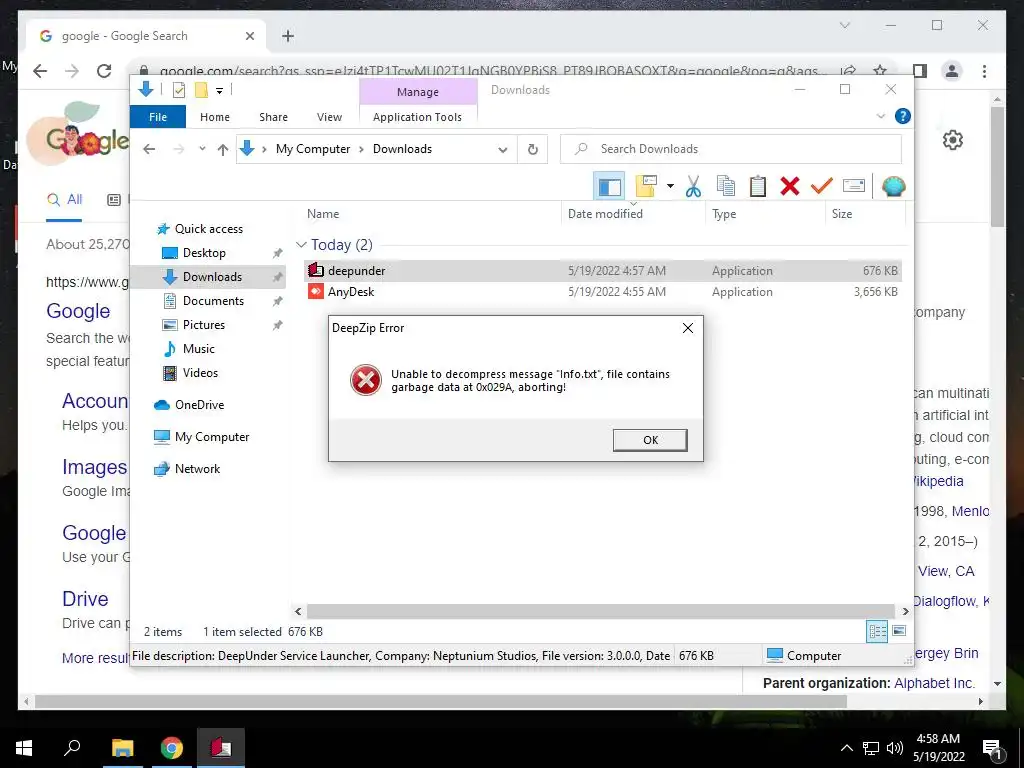Click the Rename toolbar icon
The image size is (1024, 768).
click(854, 186)
